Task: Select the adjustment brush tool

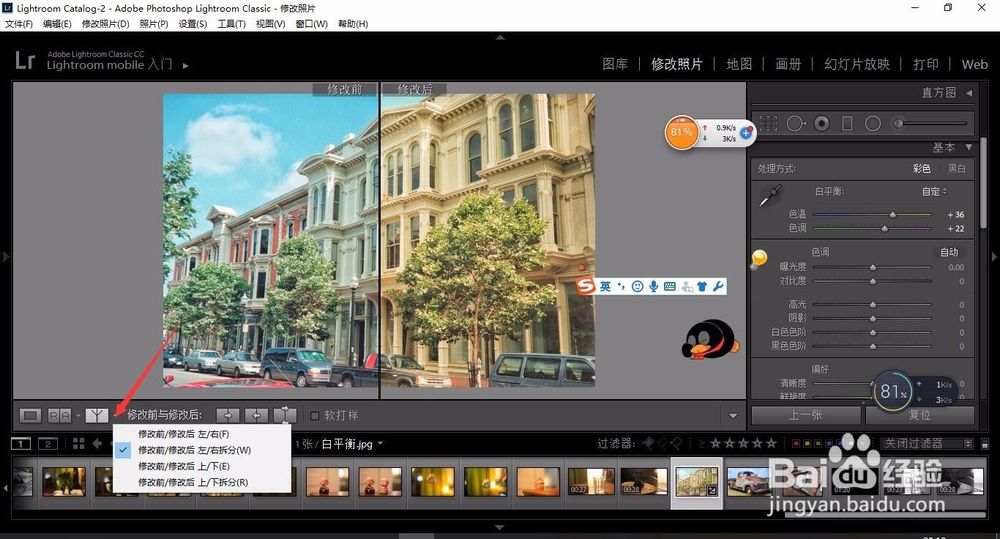Action: click(x=931, y=123)
